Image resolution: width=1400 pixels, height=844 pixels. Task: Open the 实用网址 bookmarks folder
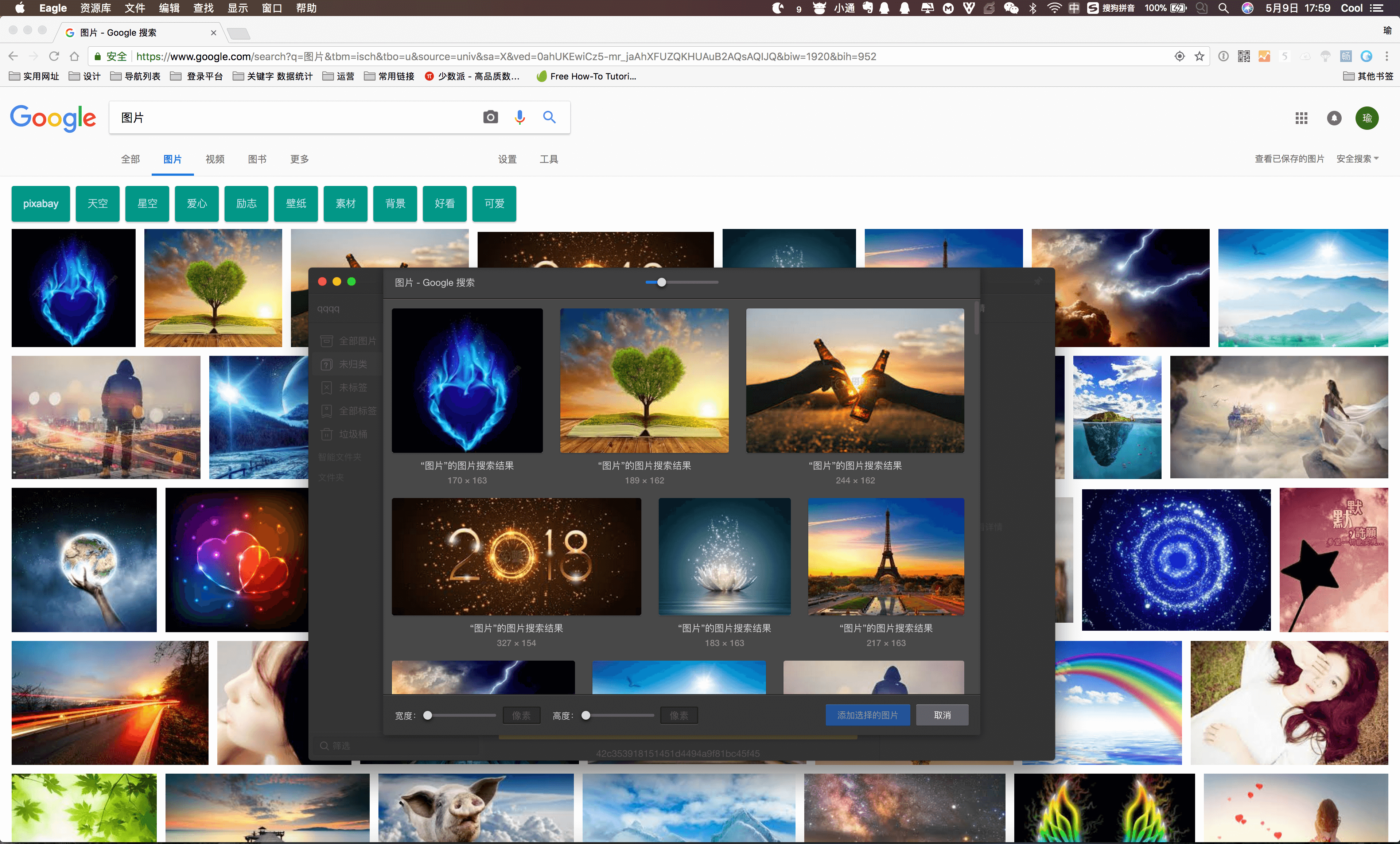(34, 76)
